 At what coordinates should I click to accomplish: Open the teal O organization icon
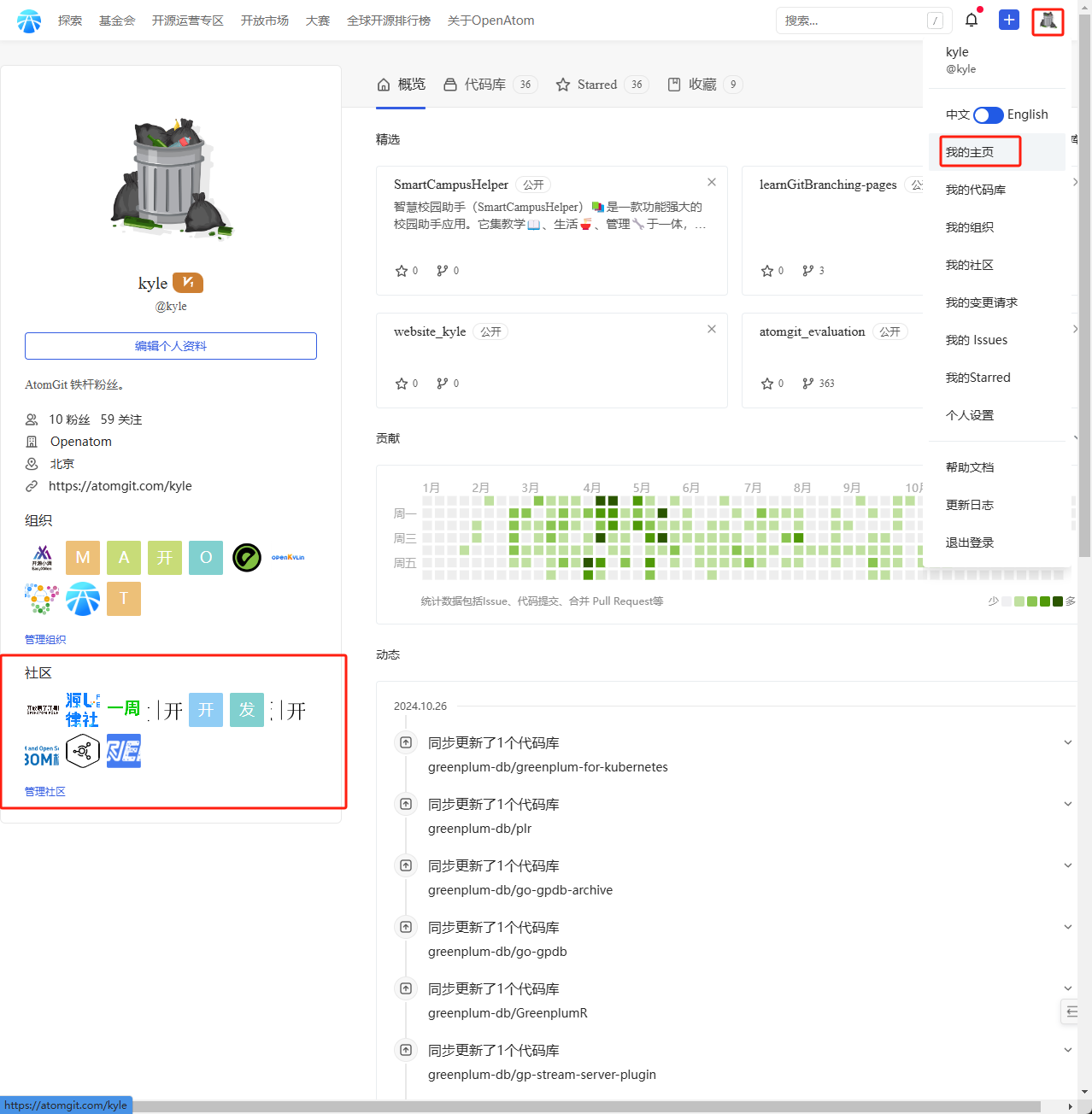(x=206, y=558)
